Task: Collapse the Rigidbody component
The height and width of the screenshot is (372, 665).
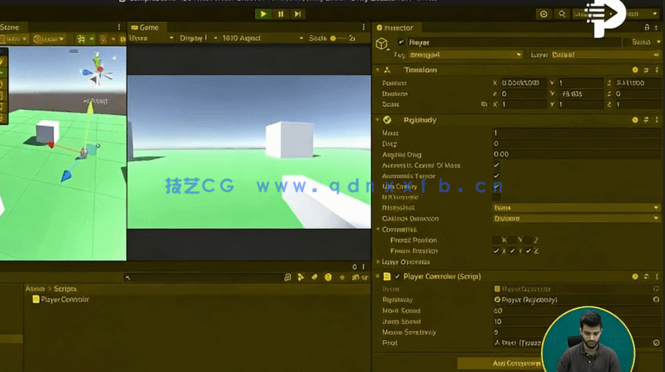Action: (x=377, y=120)
